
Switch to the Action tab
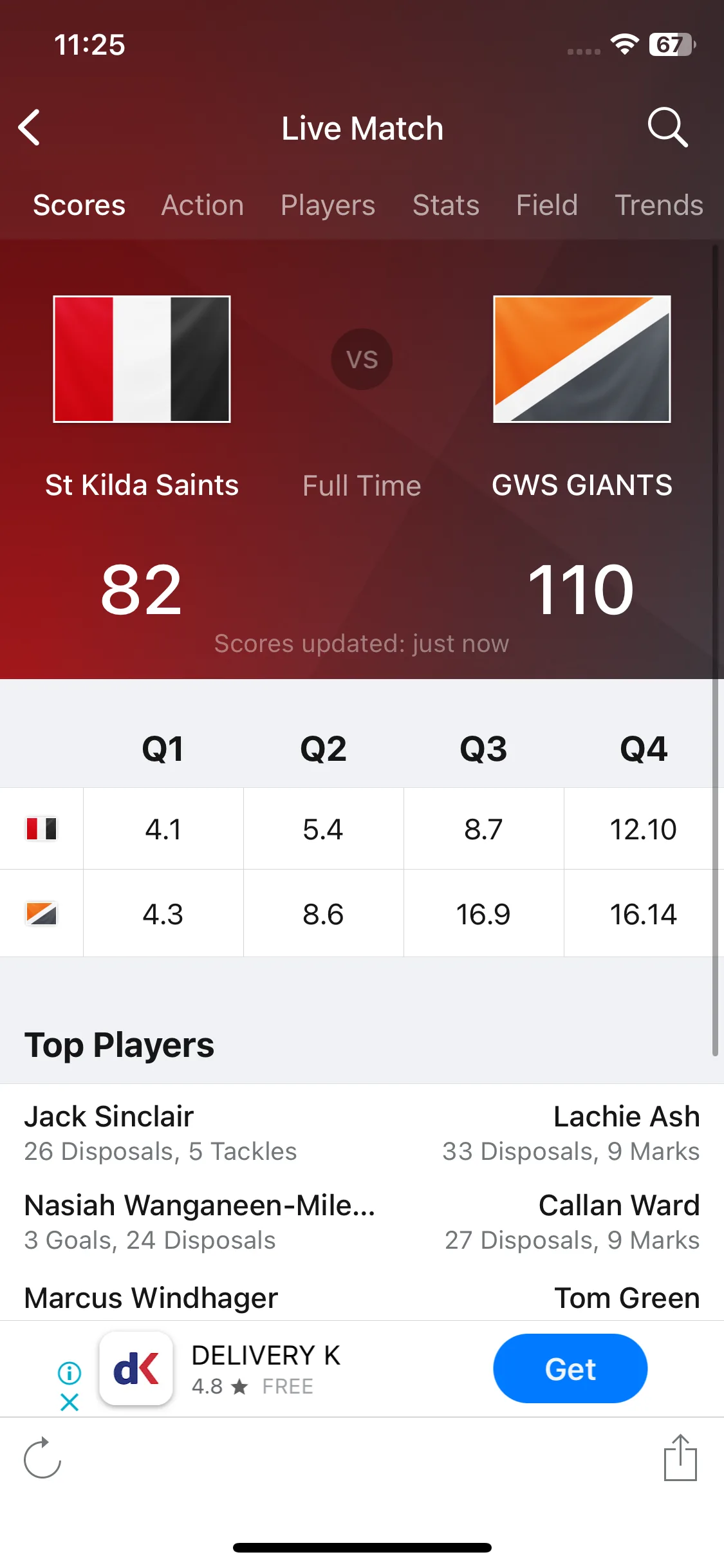click(203, 205)
